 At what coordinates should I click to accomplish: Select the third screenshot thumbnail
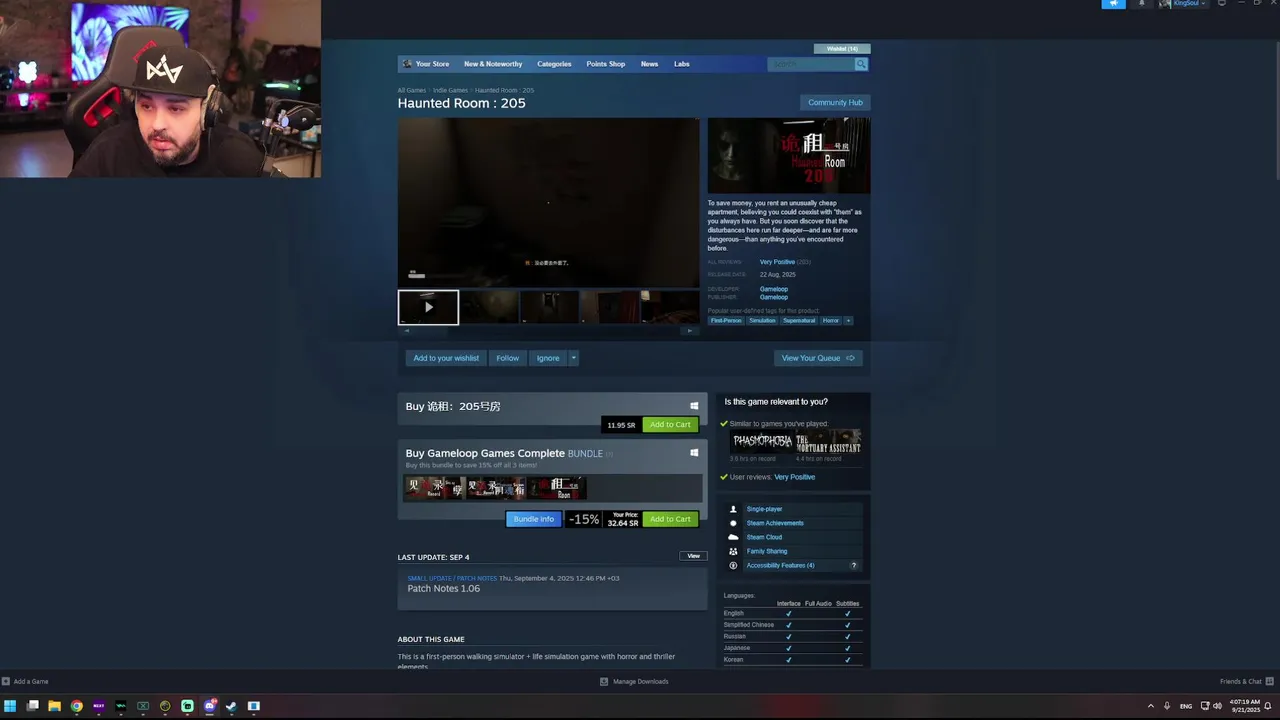pyautogui.click(x=549, y=307)
